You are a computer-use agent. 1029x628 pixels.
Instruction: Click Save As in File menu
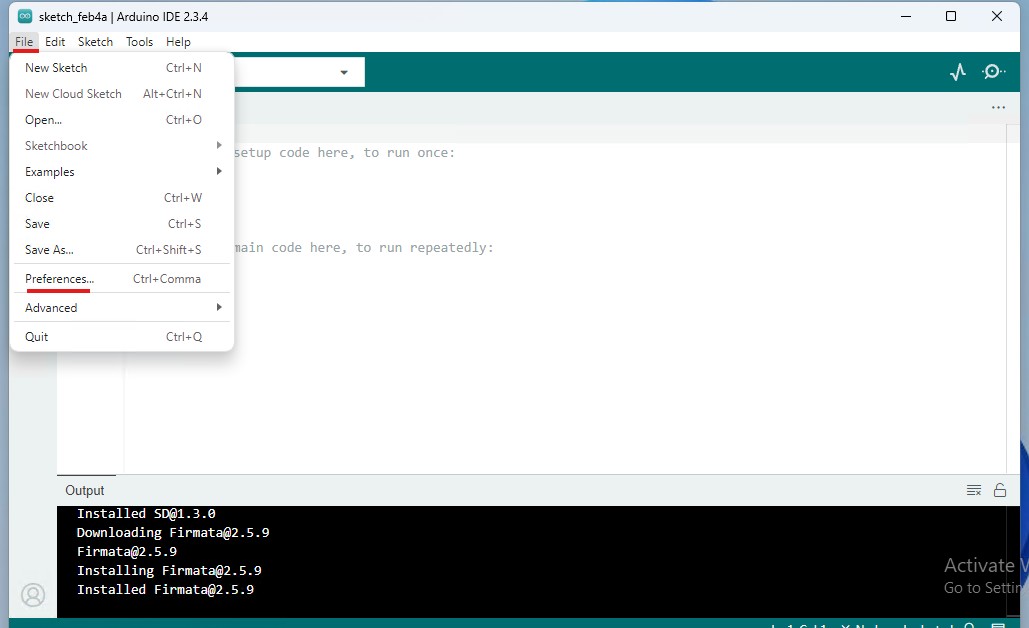pyautogui.click(x=49, y=250)
